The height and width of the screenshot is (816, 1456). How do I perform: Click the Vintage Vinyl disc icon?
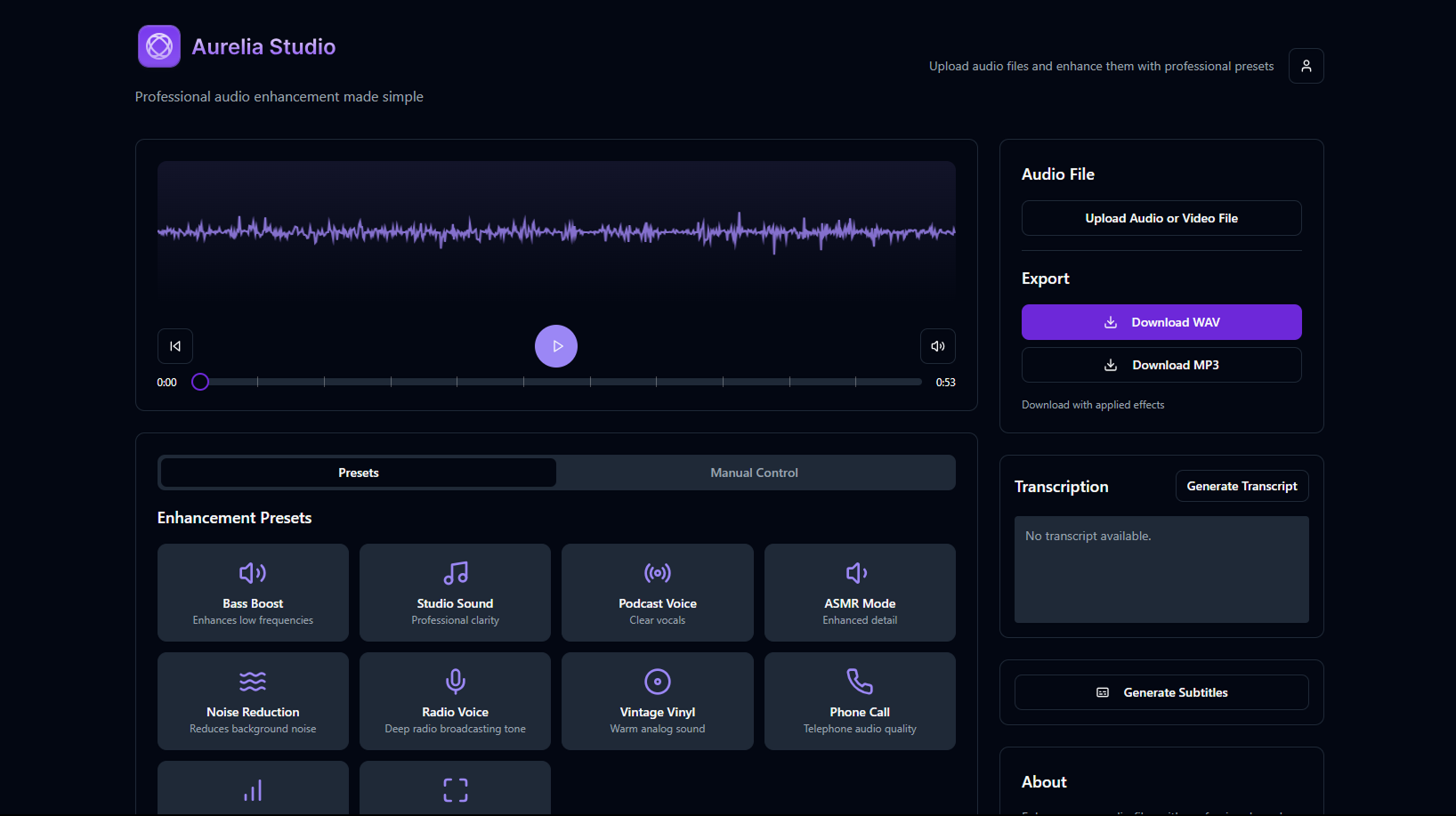[x=658, y=682]
